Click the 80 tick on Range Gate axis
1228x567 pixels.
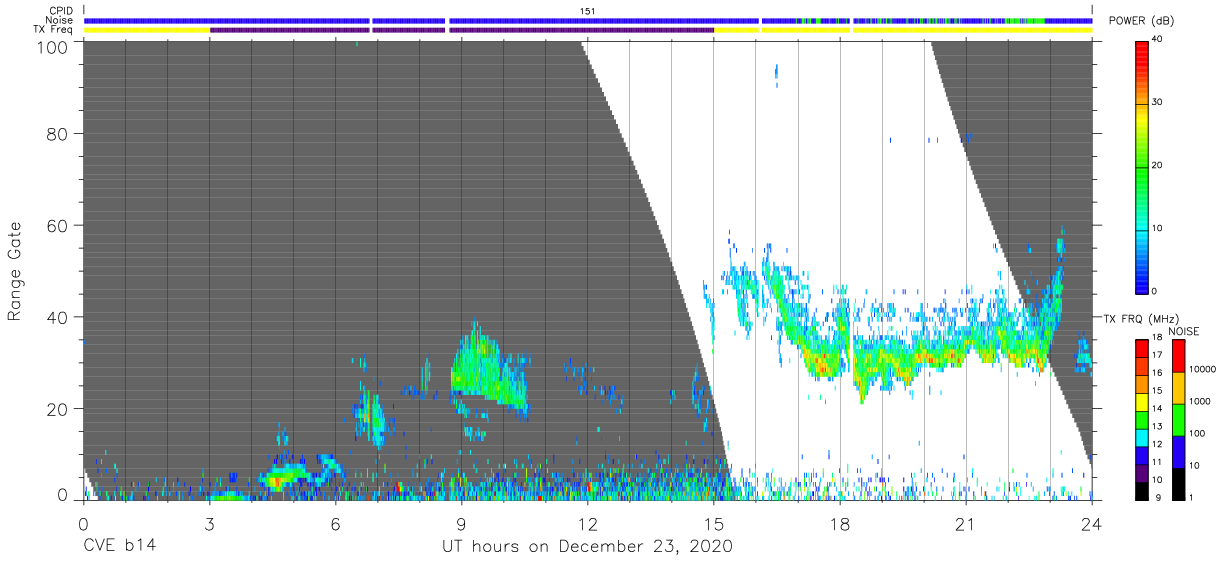click(57, 134)
